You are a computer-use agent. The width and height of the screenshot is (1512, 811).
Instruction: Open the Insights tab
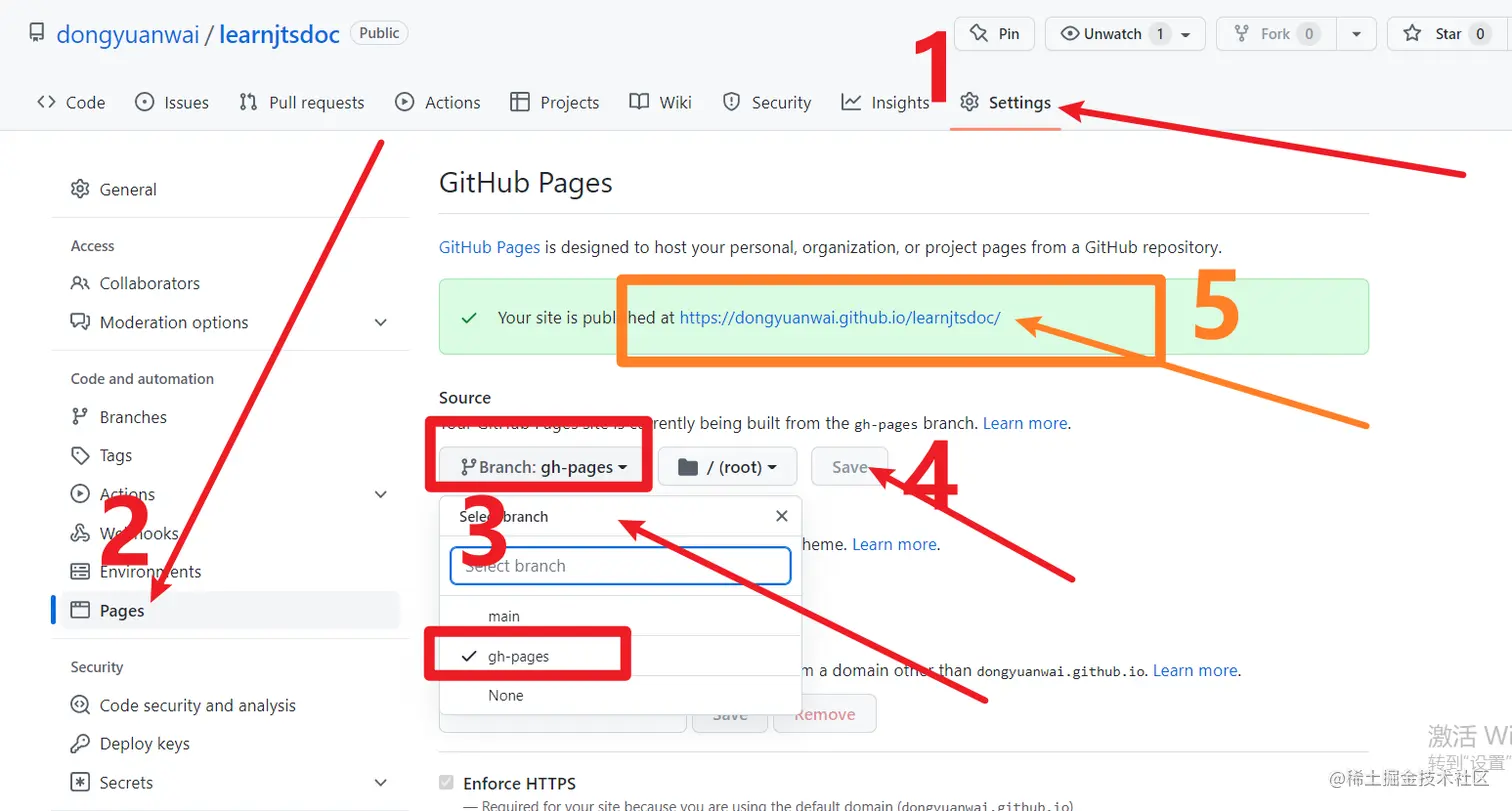point(886,102)
